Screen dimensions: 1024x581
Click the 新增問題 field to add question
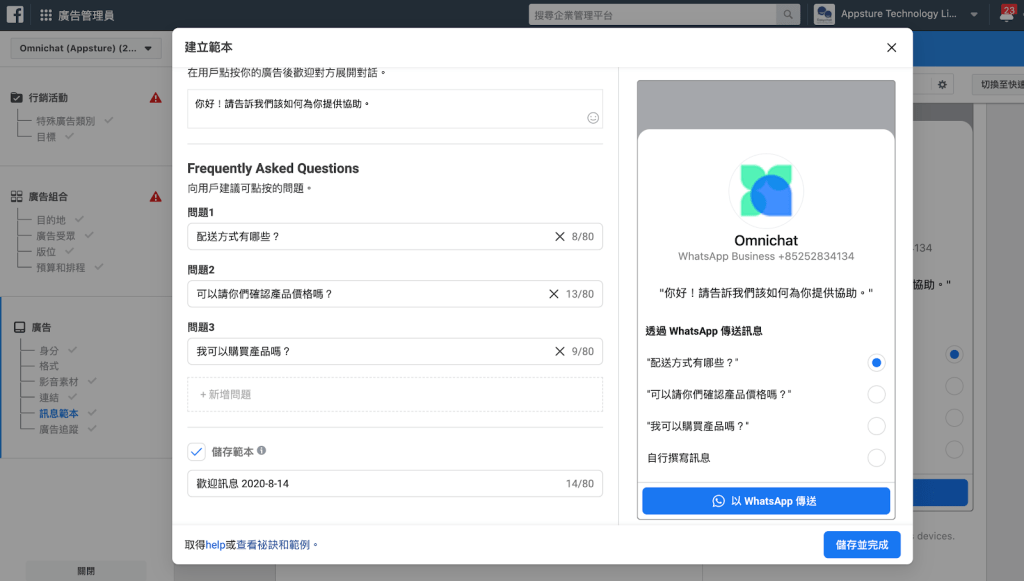[x=394, y=394]
